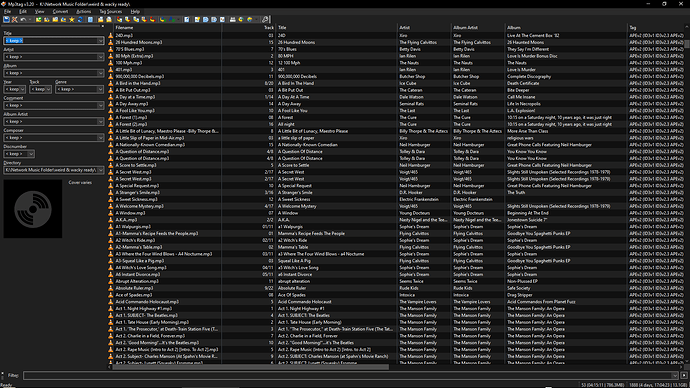
Task: Select the file 'A Window.mp3'
Action: [x=130, y=213]
